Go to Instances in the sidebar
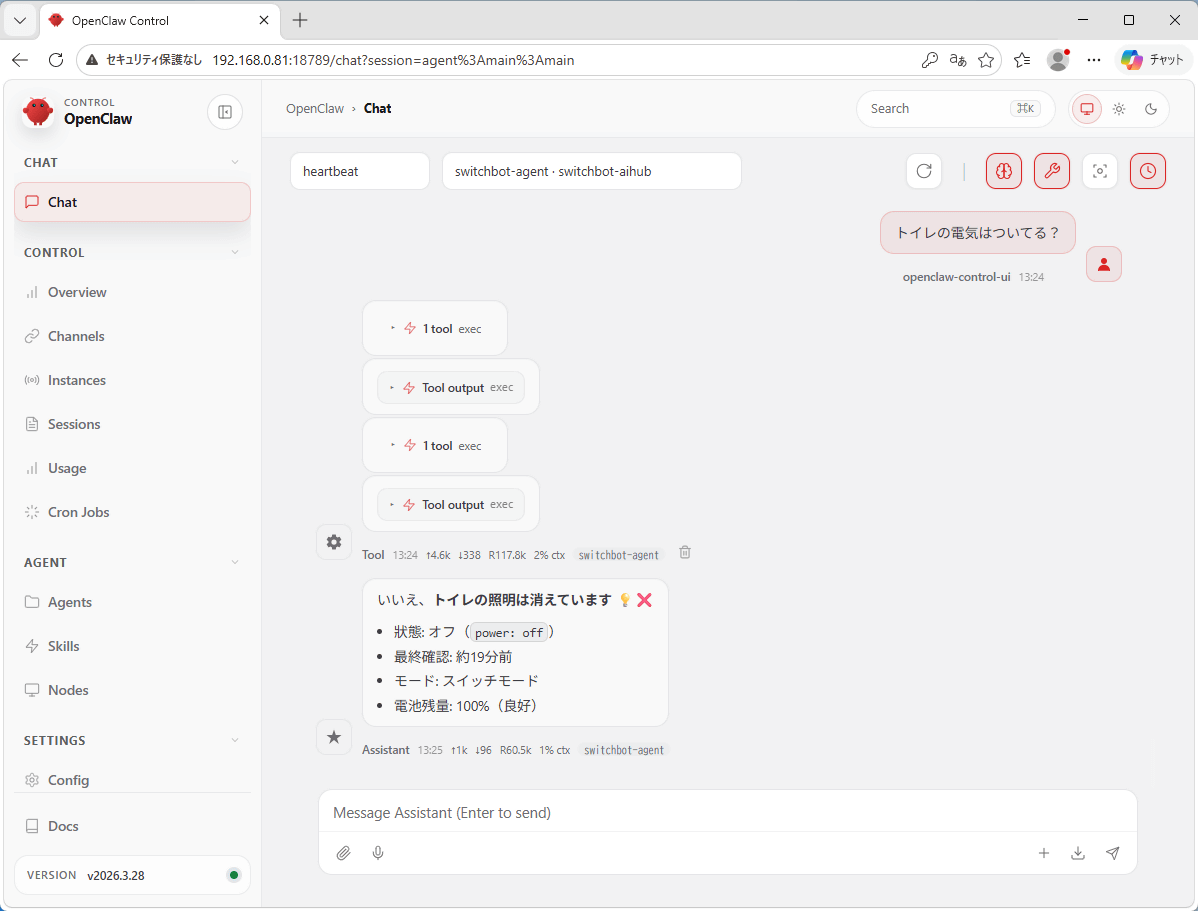Image resolution: width=1198 pixels, height=911 pixels. [x=132, y=381]
